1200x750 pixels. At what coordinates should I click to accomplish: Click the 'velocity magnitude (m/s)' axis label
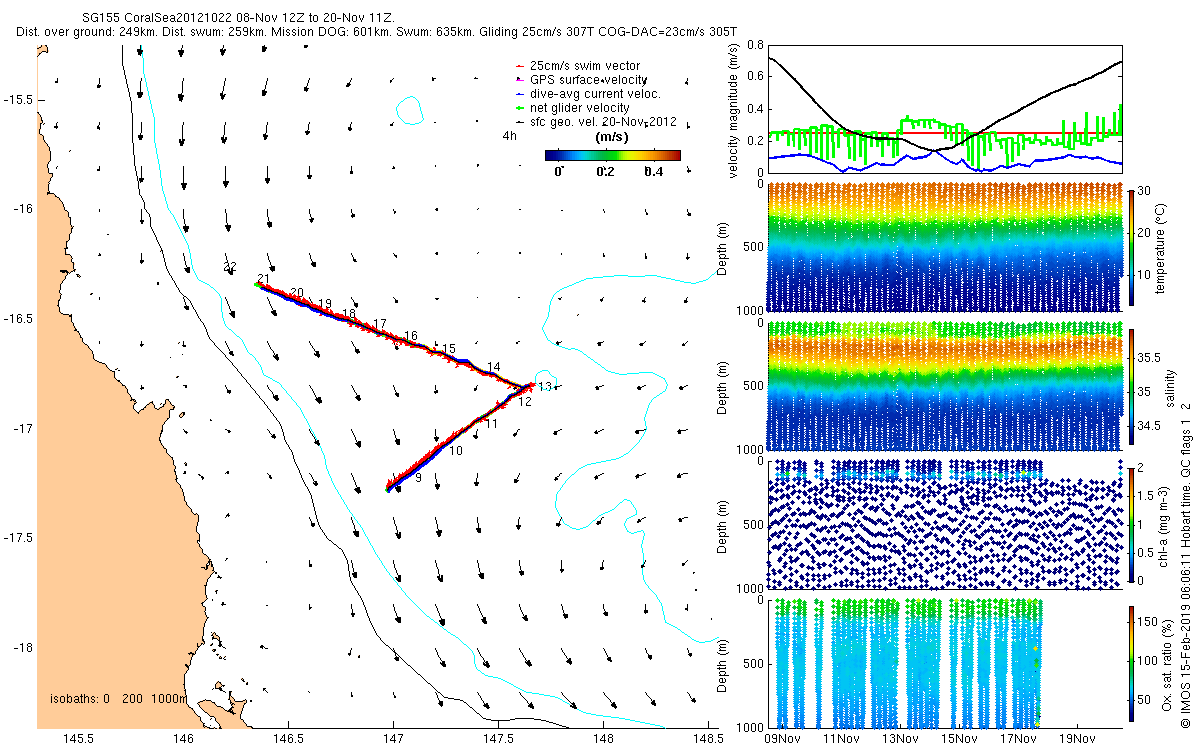pos(735,109)
